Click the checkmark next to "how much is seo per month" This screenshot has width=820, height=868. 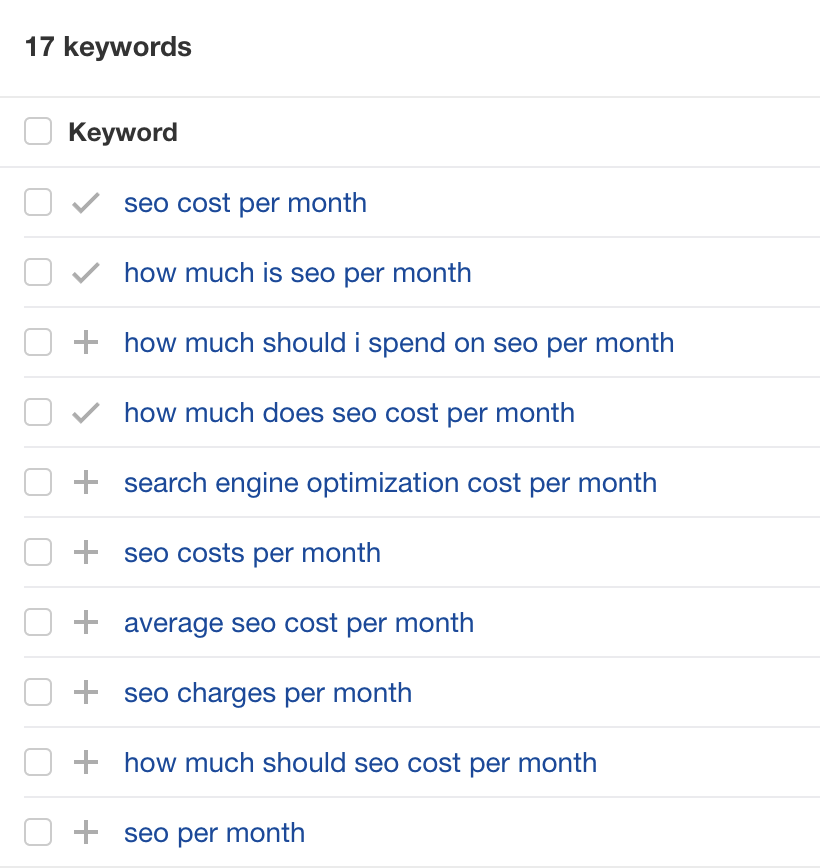[86, 272]
